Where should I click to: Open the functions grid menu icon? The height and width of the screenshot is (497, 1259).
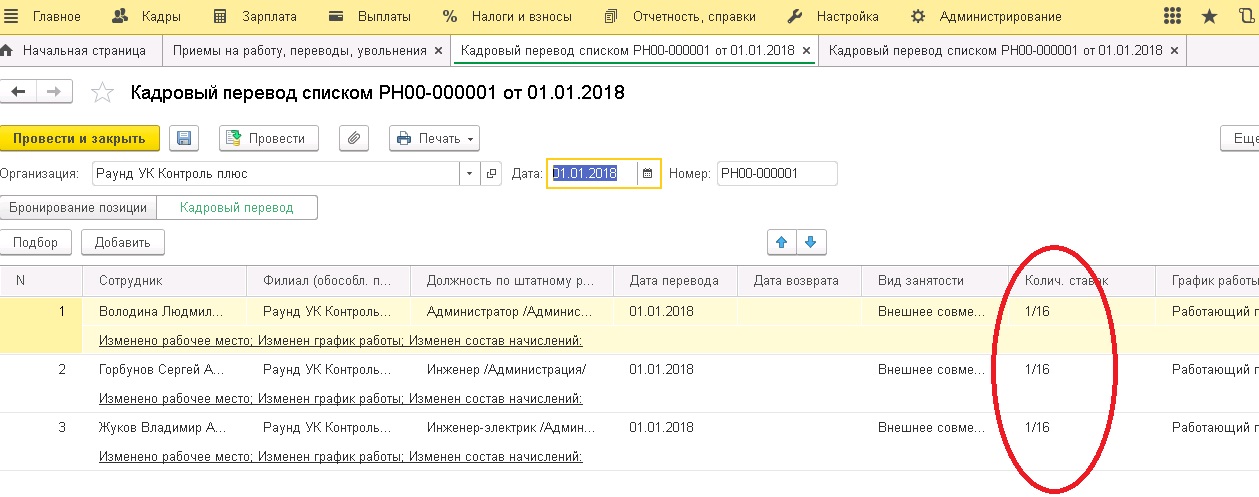point(1178,17)
